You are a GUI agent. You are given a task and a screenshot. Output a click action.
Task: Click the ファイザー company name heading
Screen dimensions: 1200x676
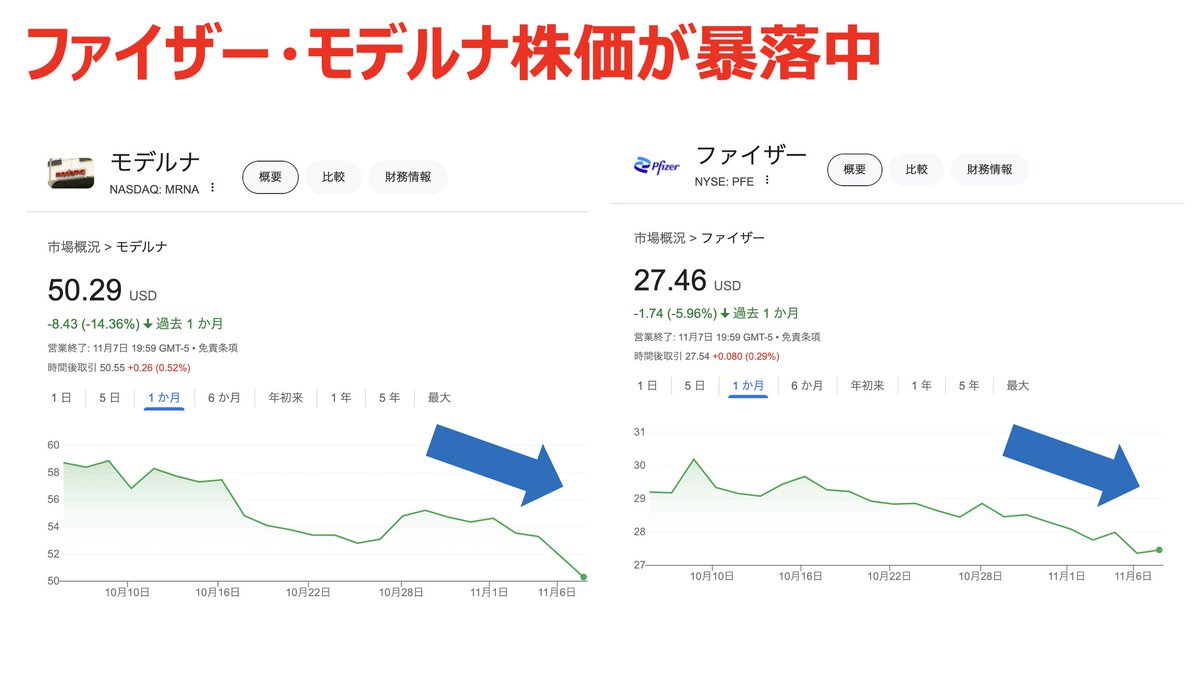point(750,156)
